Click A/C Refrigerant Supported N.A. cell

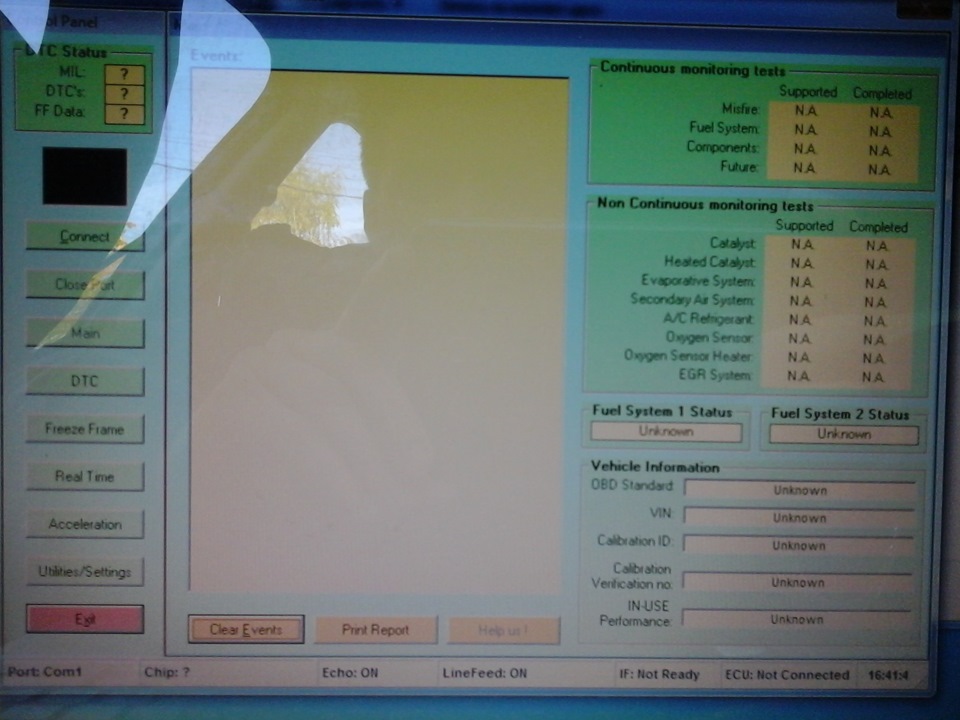800,320
